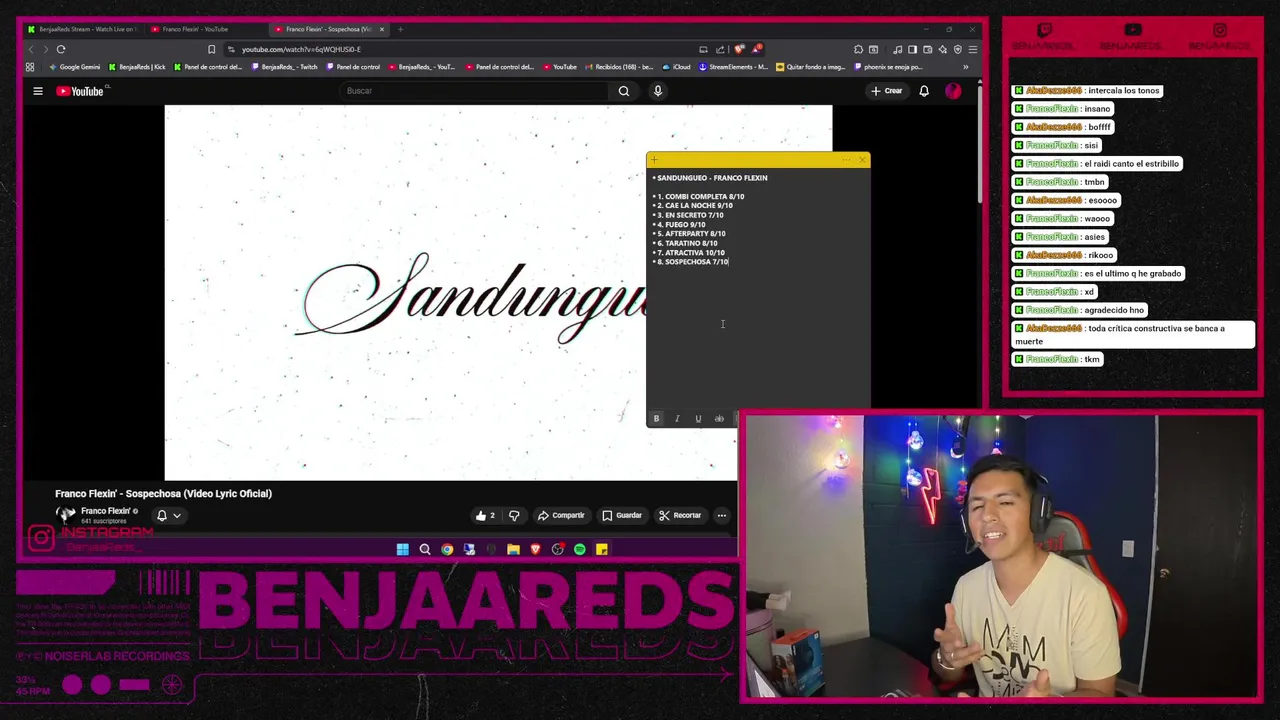Toggle bold in sticky note
Viewport: 1280px width, 720px height.
point(656,418)
